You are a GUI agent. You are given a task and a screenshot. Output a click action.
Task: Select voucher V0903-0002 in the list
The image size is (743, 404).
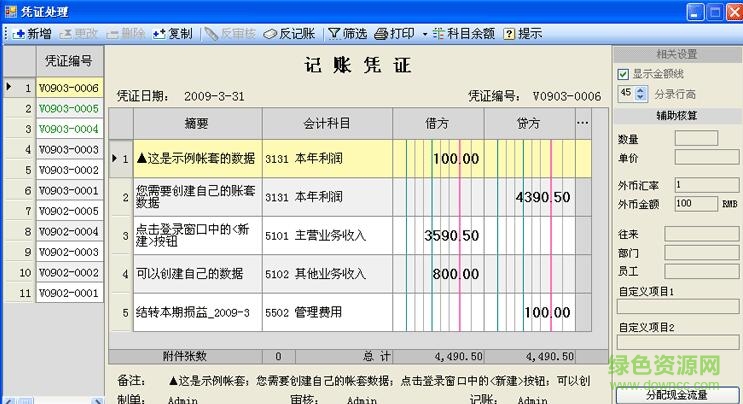tap(69, 170)
